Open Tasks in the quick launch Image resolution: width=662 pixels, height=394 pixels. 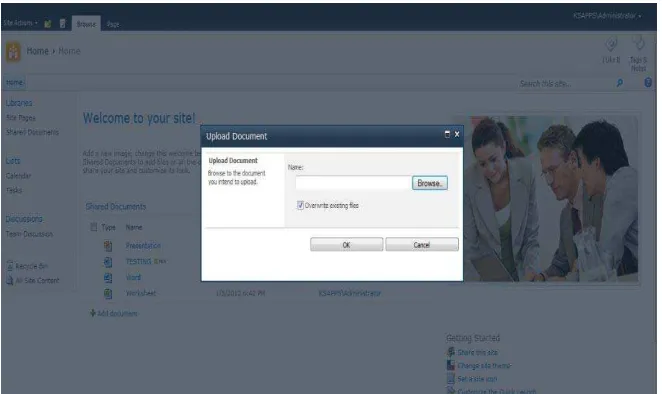coord(14,190)
